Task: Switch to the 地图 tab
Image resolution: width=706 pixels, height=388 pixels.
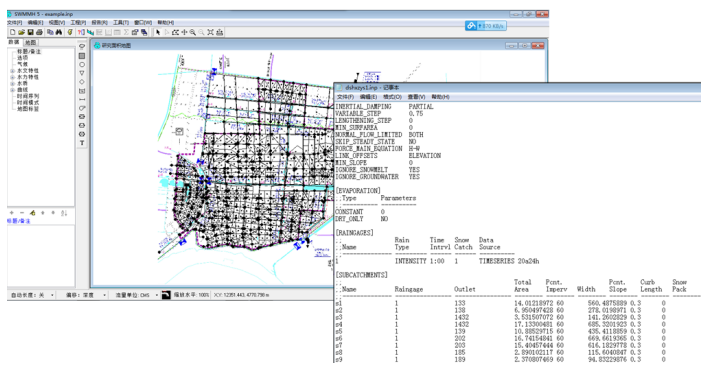Action: [x=30, y=42]
